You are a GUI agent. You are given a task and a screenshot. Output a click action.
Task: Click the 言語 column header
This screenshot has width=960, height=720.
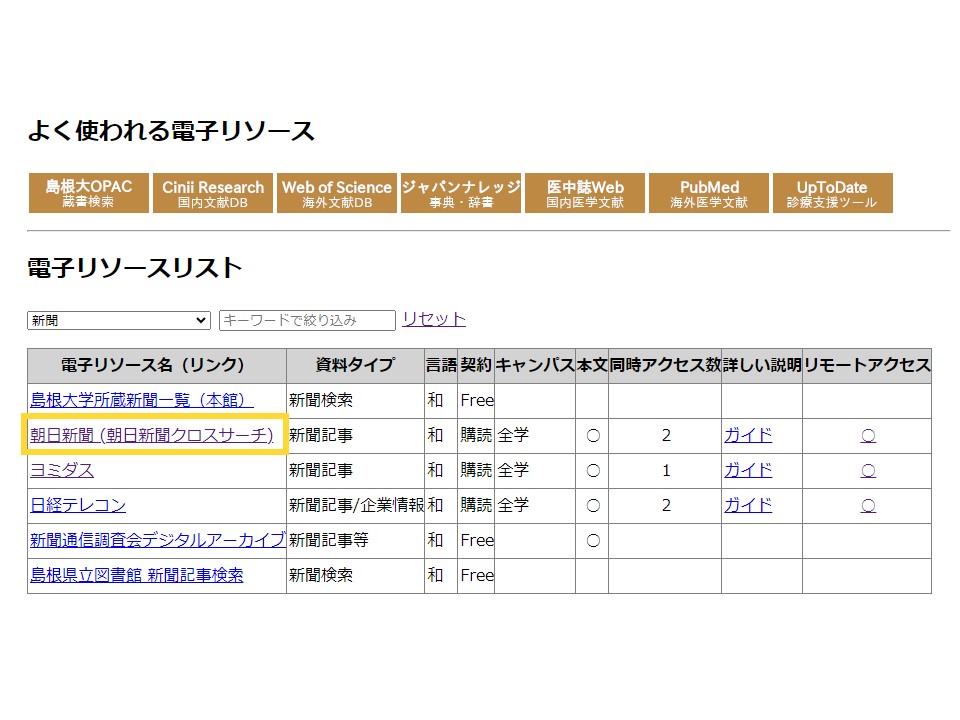(x=441, y=366)
